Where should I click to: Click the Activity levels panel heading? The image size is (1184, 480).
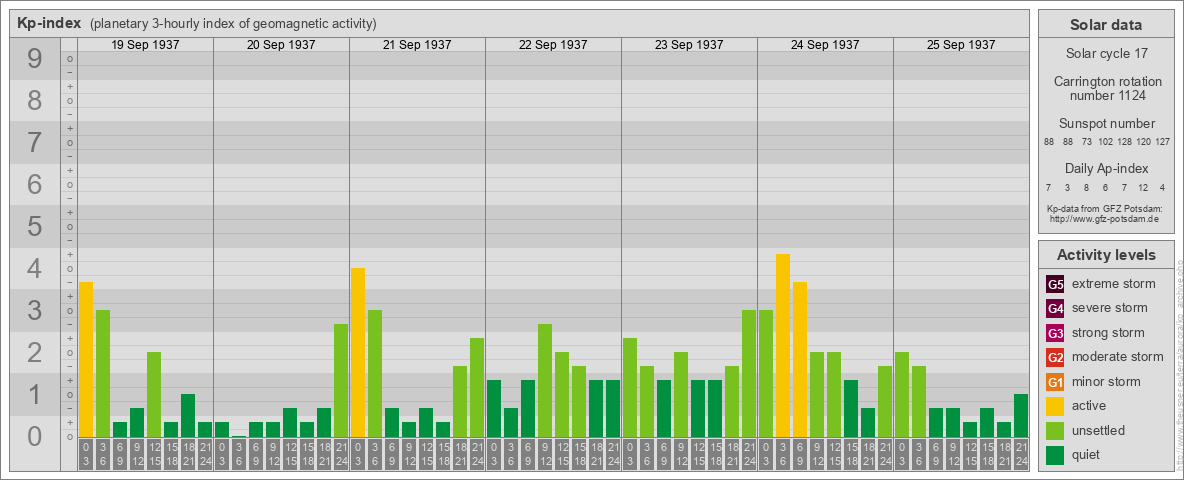pyautogui.click(x=1105, y=255)
